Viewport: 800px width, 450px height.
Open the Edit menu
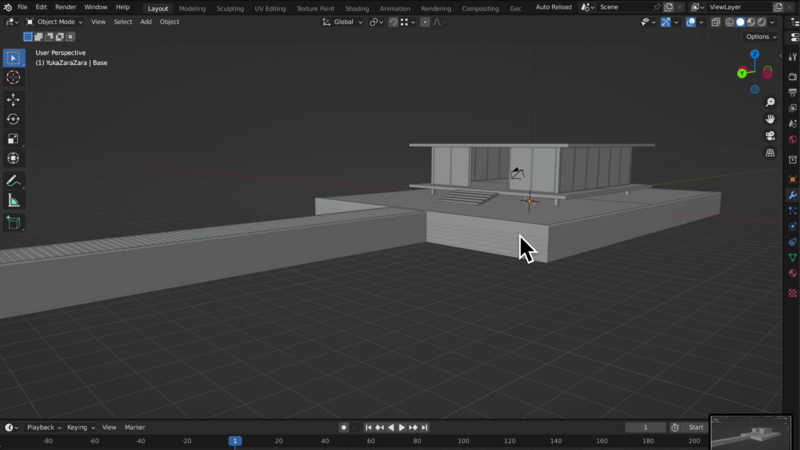point(41,7)
